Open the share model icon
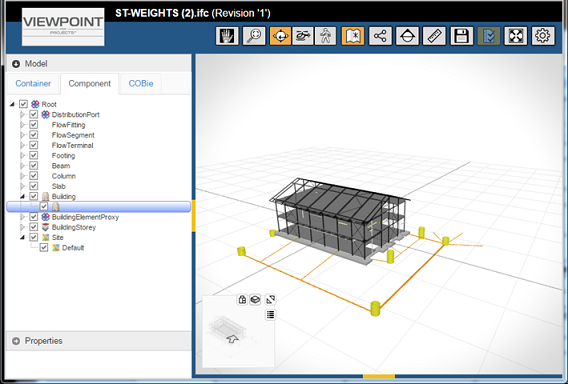This screenshot has height=384, width=568. coord(380,36)
